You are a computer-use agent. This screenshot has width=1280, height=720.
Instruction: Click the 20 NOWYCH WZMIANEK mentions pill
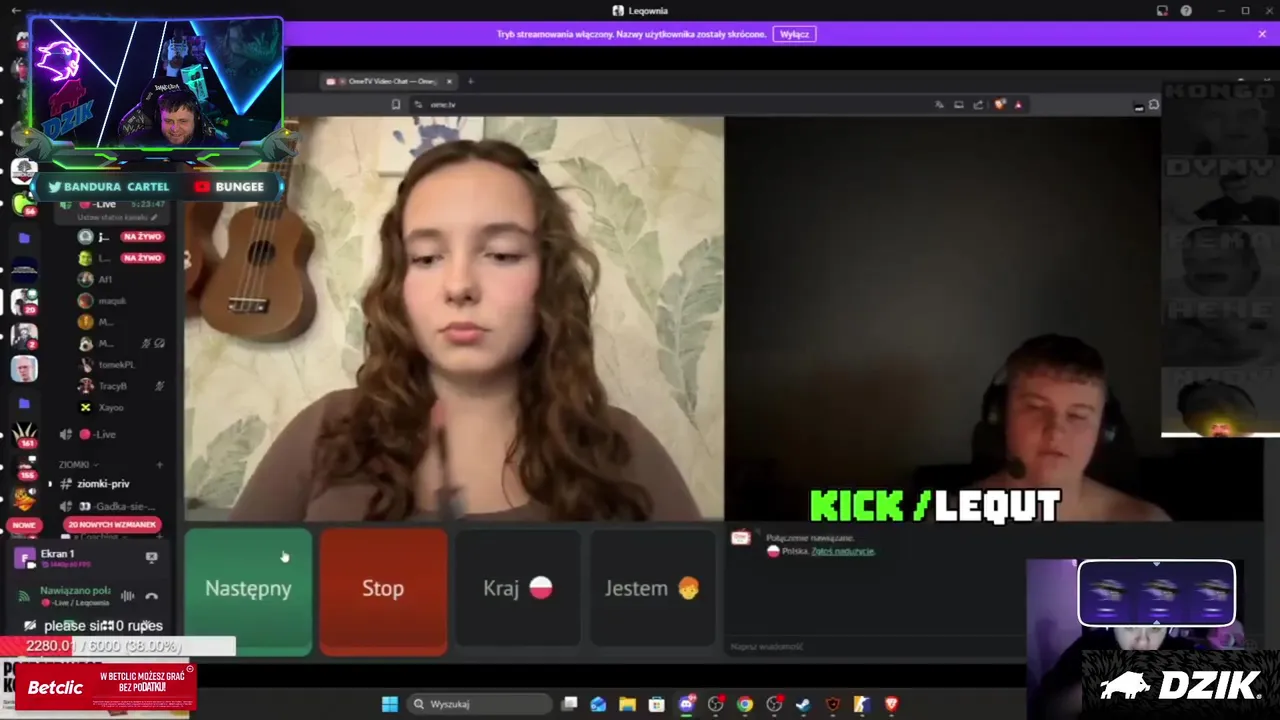tap(112, 524)
